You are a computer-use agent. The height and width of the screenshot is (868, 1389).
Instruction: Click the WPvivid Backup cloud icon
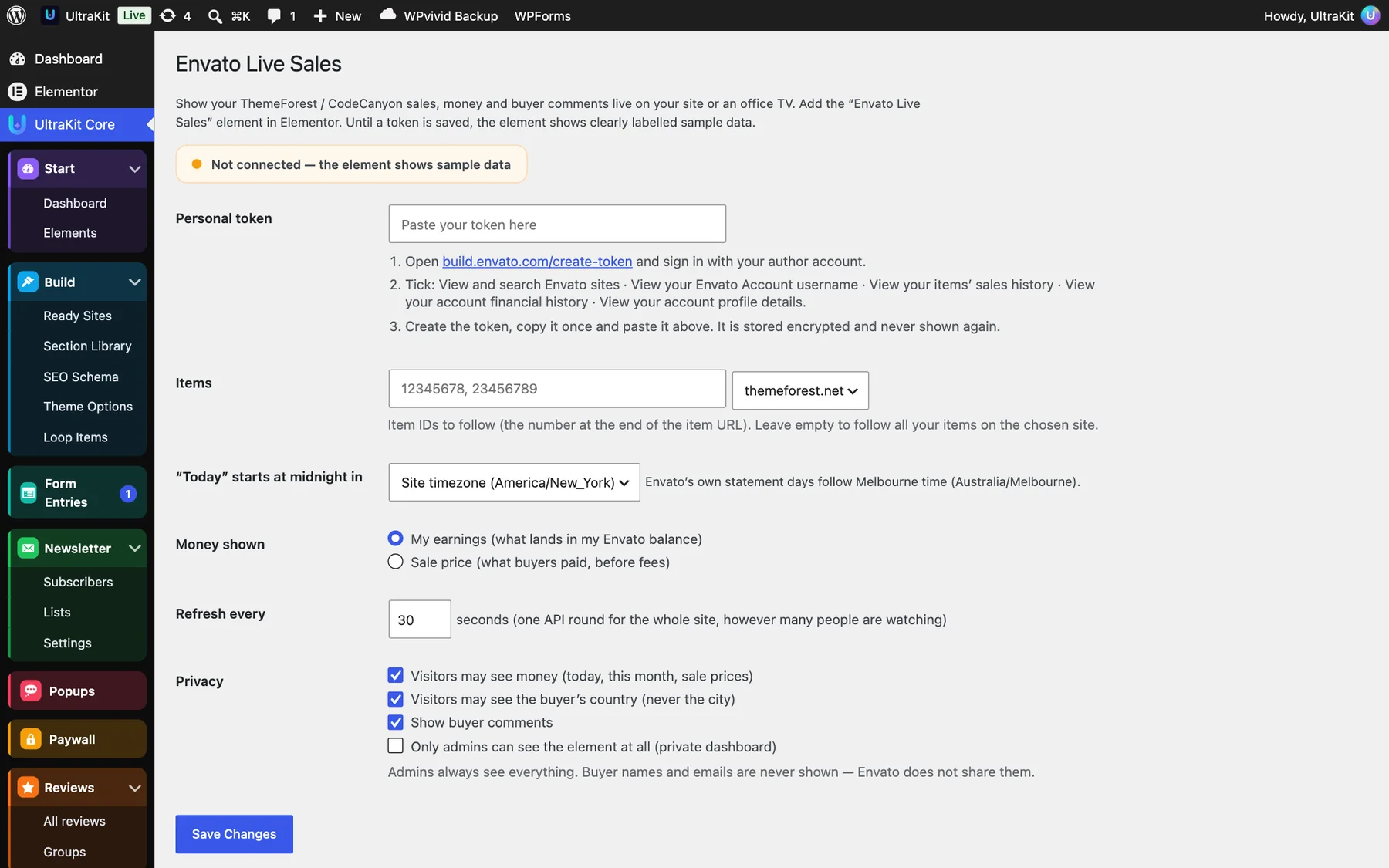click(x=387, y=15)
